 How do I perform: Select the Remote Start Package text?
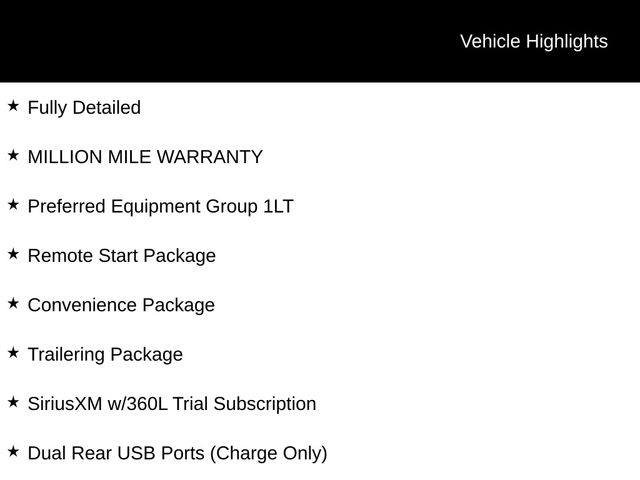(x=121, y=256)
